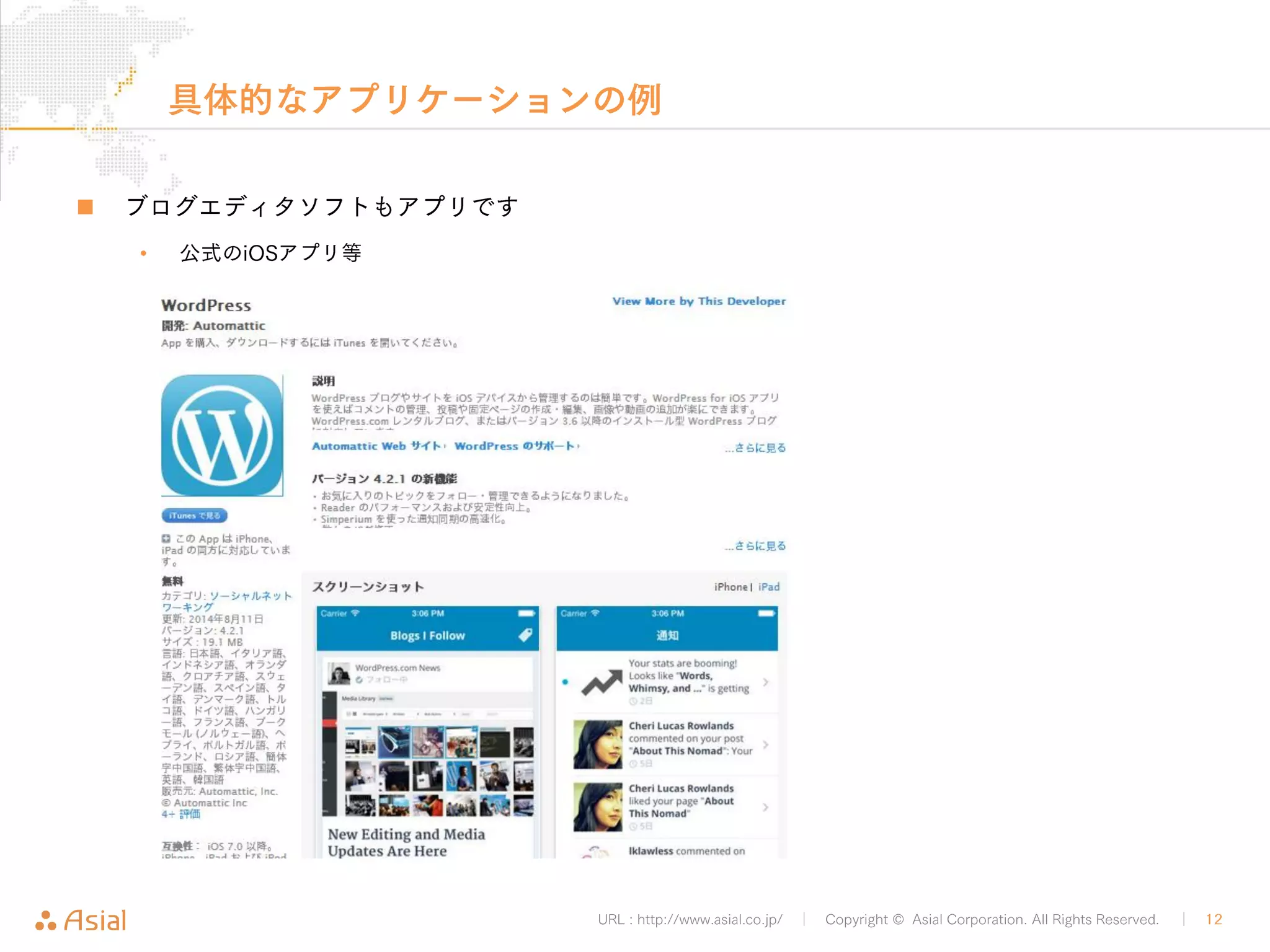Click the '開発: Automattic' developer text
This screenshot has height=952, width=1270.
(x=213, y=326)
